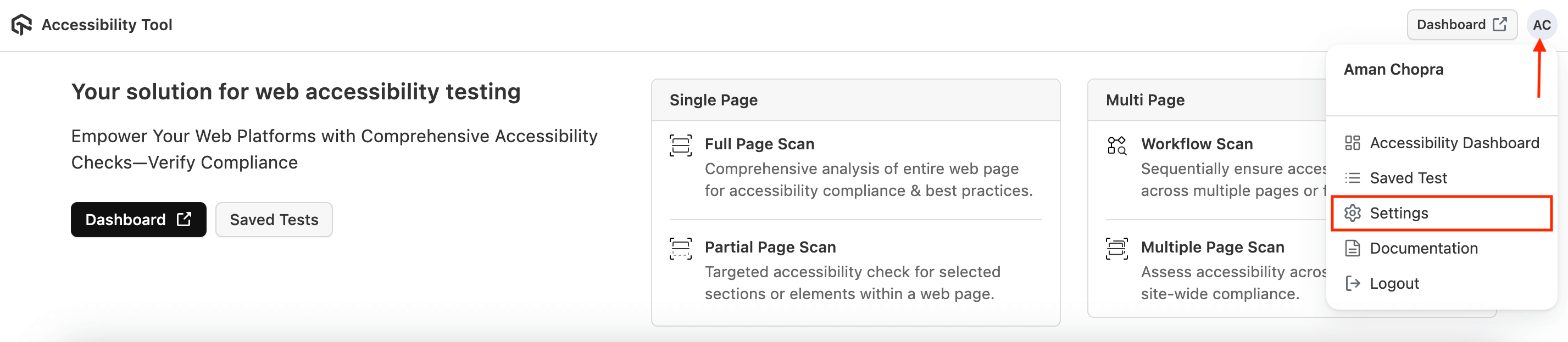1568x342 pixels.
Task: Click the black Dashboard button
Action: coord(138,219)
